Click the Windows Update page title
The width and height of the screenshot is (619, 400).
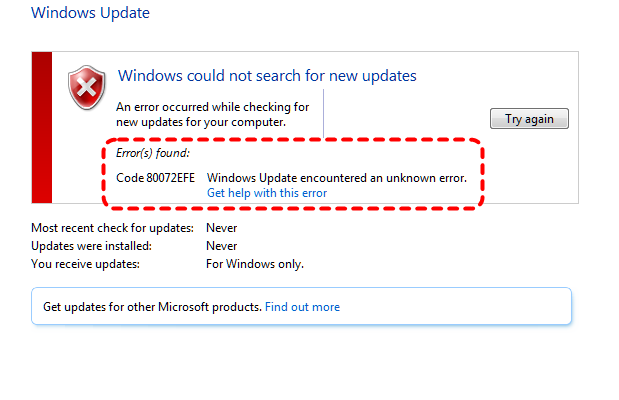tap(90, 15)
